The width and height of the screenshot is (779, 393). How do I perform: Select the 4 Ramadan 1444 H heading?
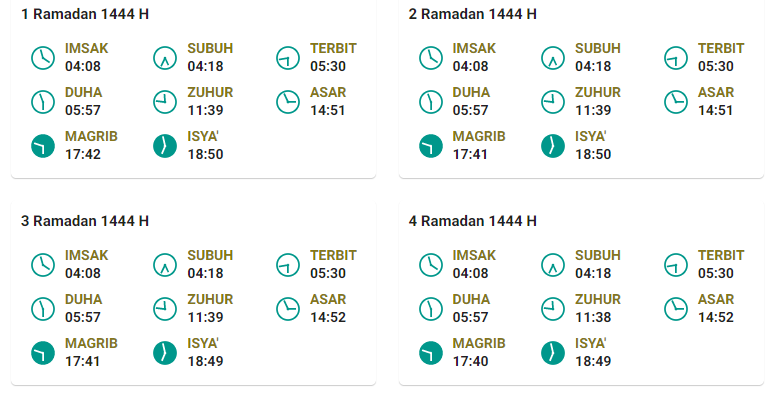pos(472,221)
